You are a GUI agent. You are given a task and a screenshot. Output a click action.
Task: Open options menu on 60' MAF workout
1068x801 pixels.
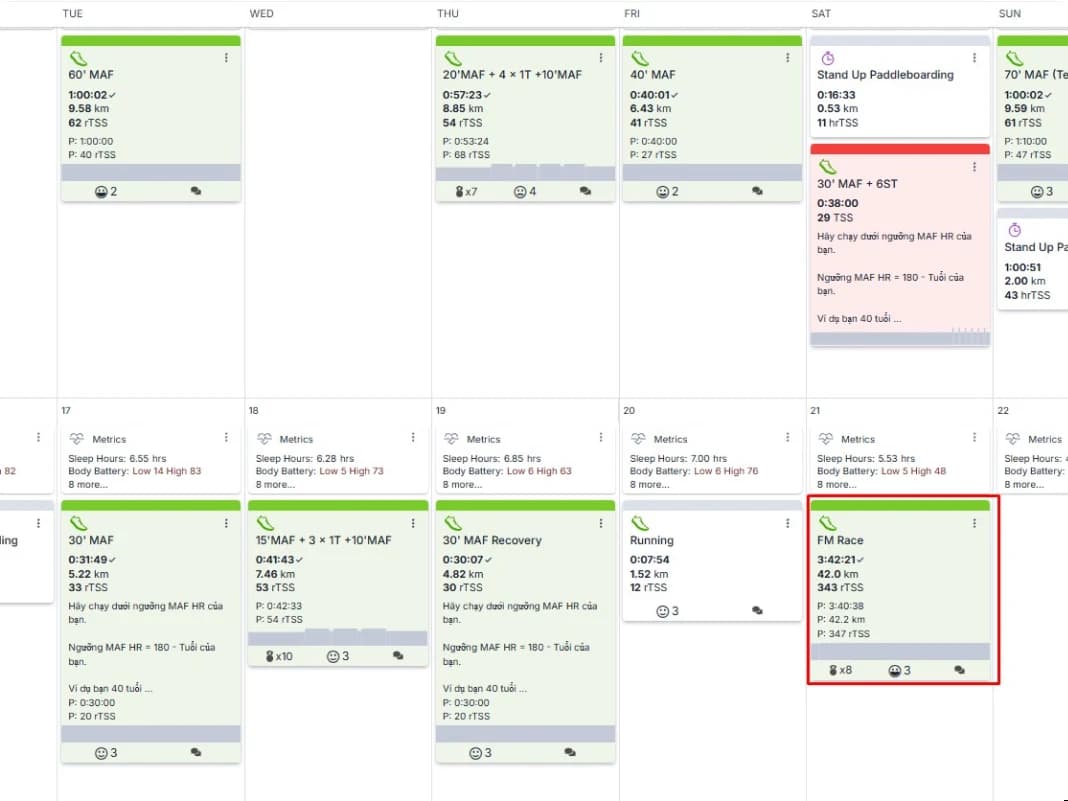(x=226, y=58)
